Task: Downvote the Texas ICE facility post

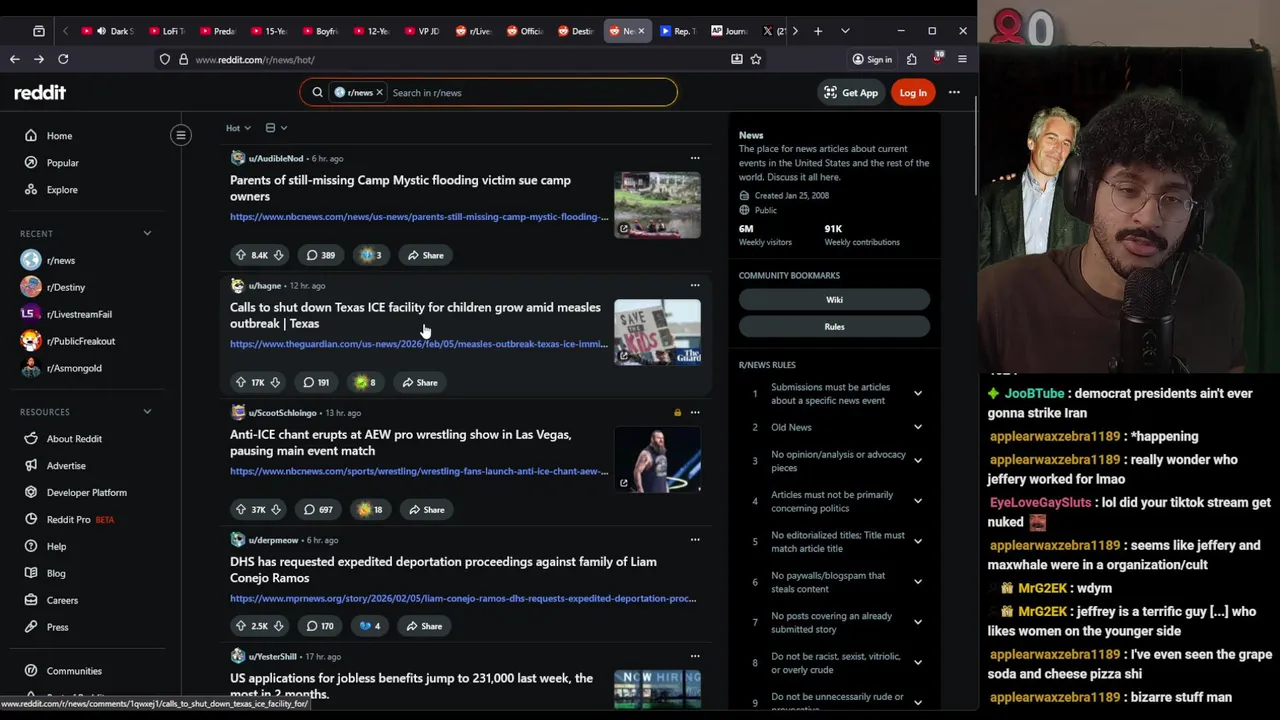Action: (275, 382)
